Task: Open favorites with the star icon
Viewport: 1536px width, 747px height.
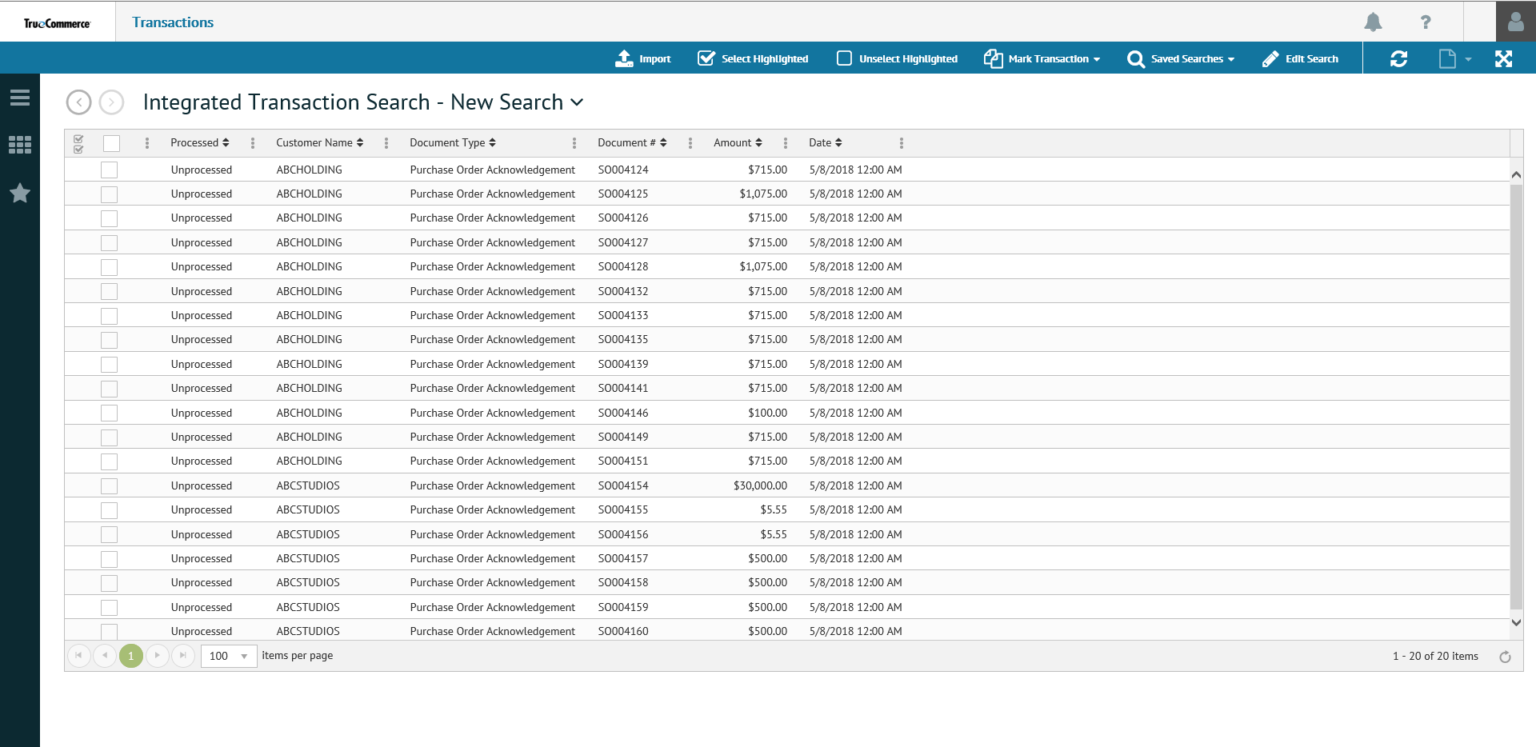Action: [x=20, y=193]
